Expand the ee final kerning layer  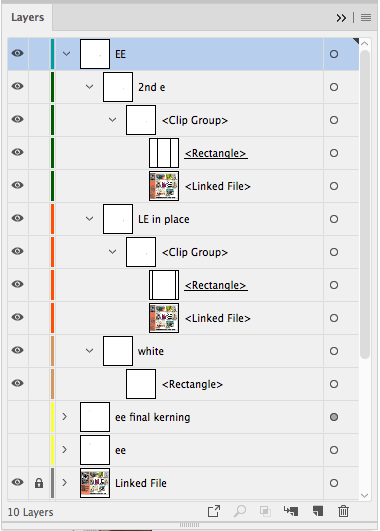tap(64, 417)
